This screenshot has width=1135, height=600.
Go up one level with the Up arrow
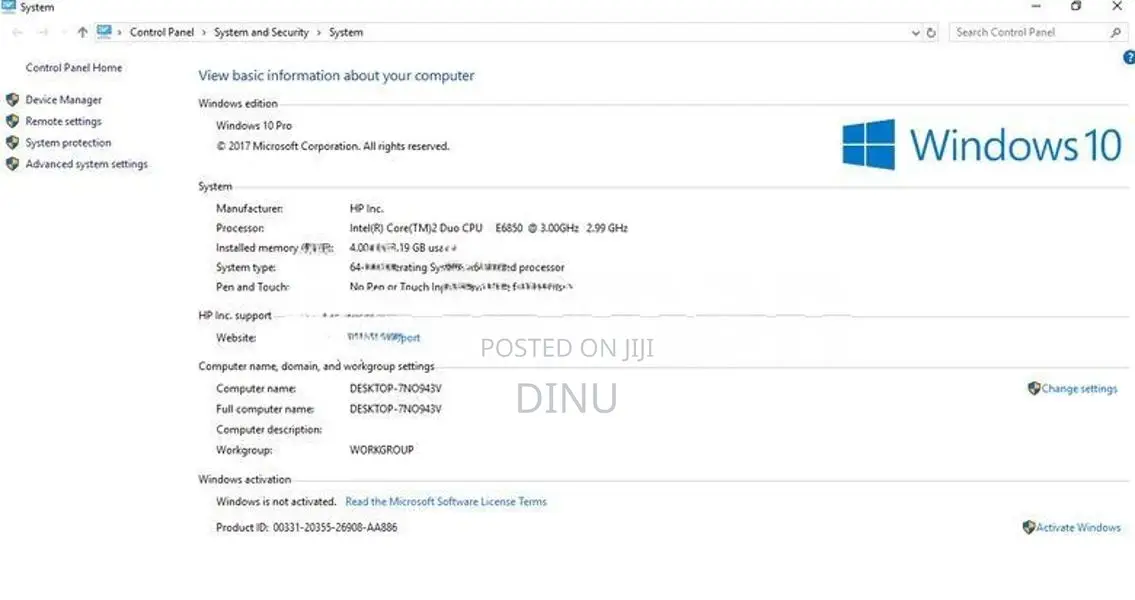click(83, 33)
